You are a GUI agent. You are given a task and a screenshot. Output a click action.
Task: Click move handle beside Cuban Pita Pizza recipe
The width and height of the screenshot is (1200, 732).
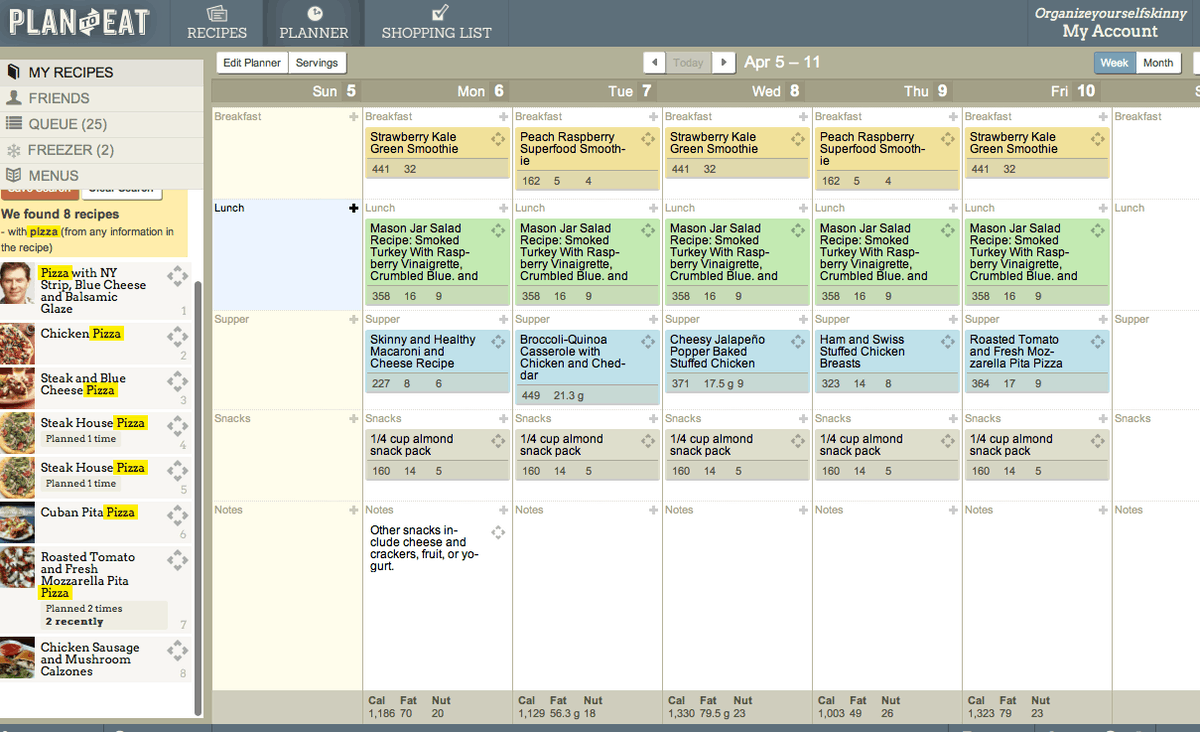coord(178,514)
